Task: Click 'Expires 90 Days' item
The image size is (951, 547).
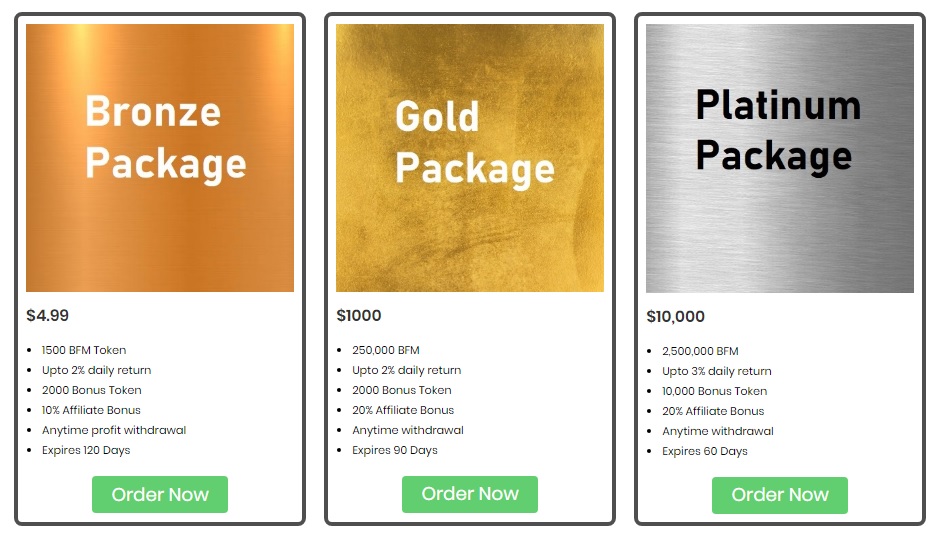Action: 395,450
